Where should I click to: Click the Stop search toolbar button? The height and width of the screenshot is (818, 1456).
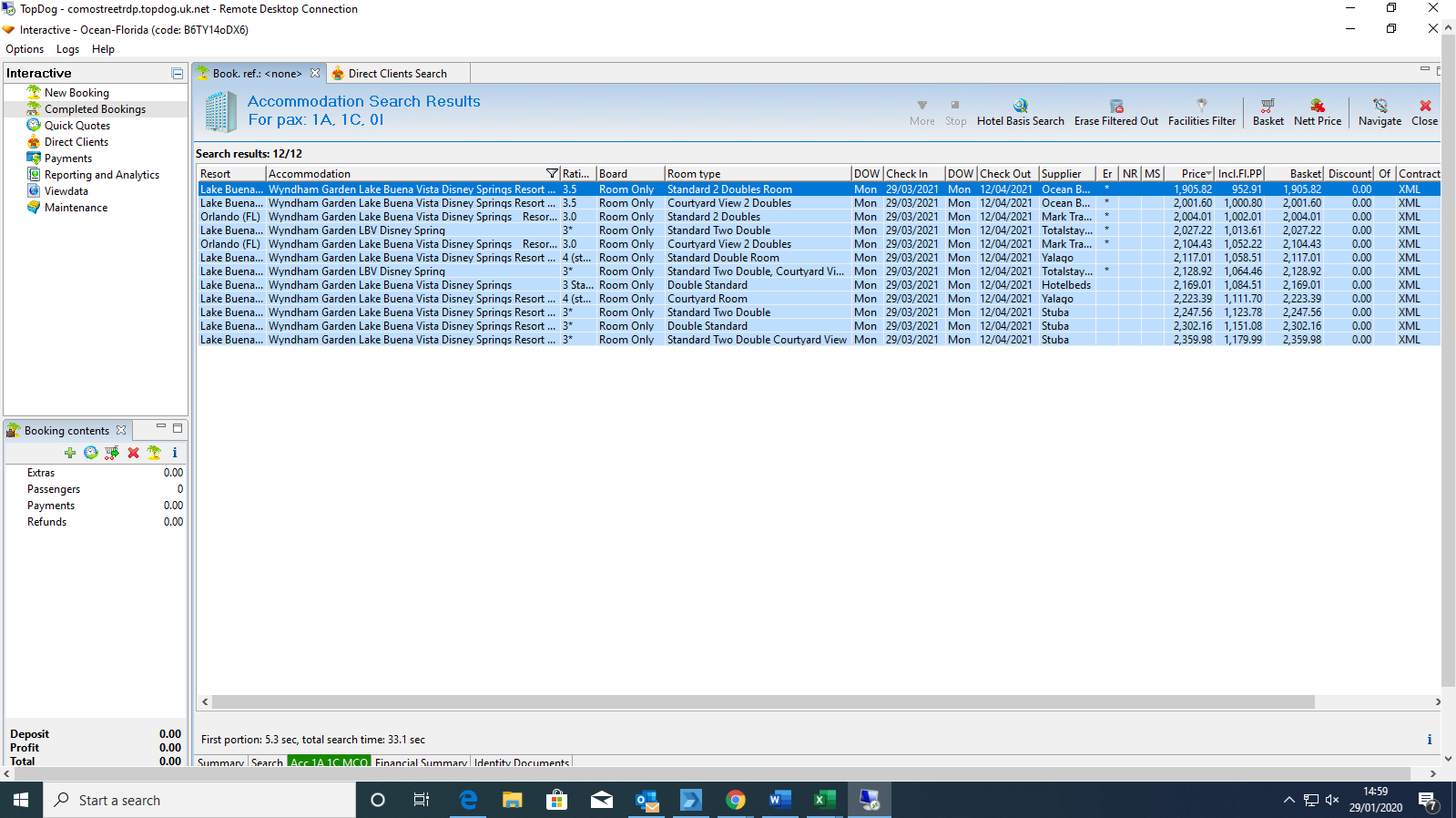pos(955,112)
